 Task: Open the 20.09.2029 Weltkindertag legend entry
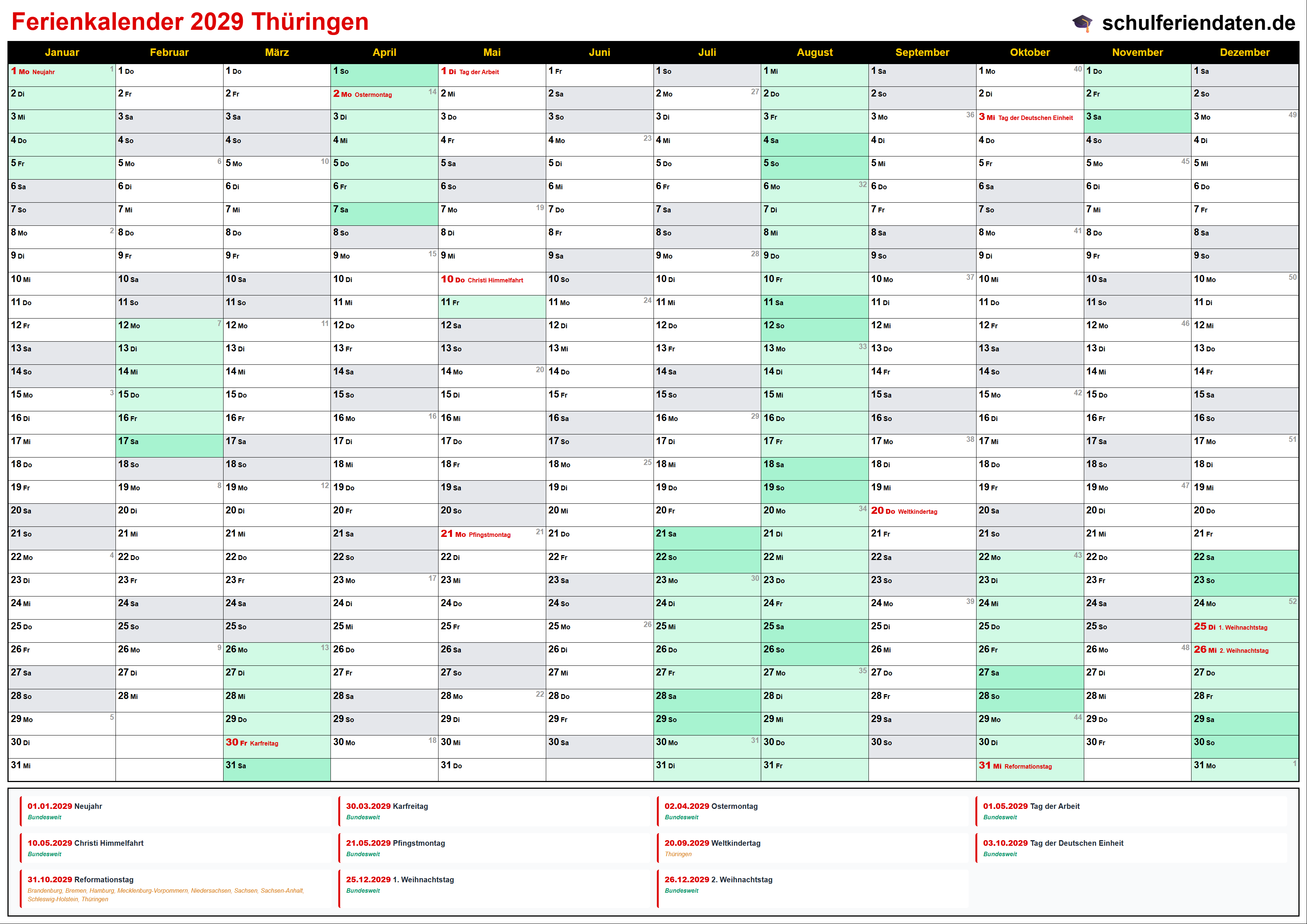[x=712, y=843]
